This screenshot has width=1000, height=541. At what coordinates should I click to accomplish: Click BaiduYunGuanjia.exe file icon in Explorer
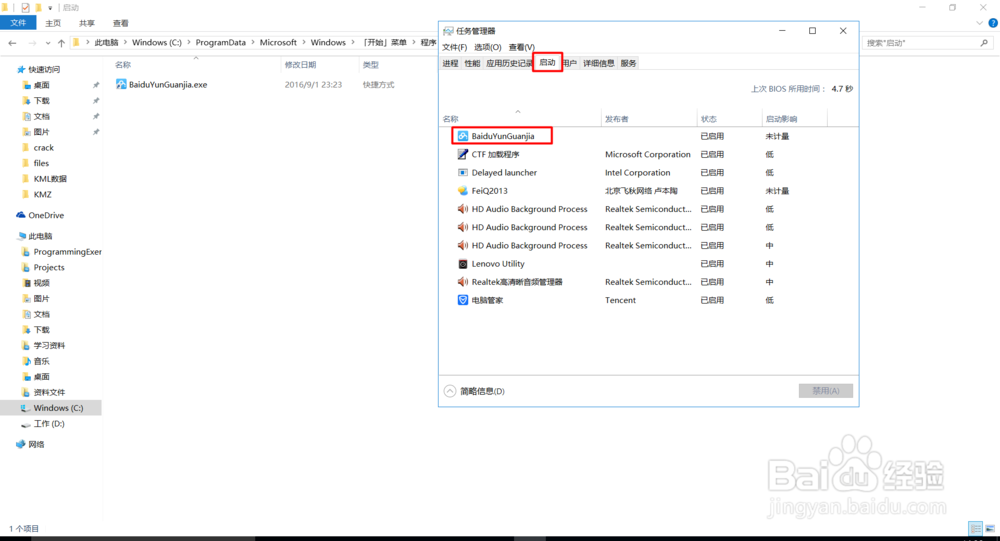(121, 84)
